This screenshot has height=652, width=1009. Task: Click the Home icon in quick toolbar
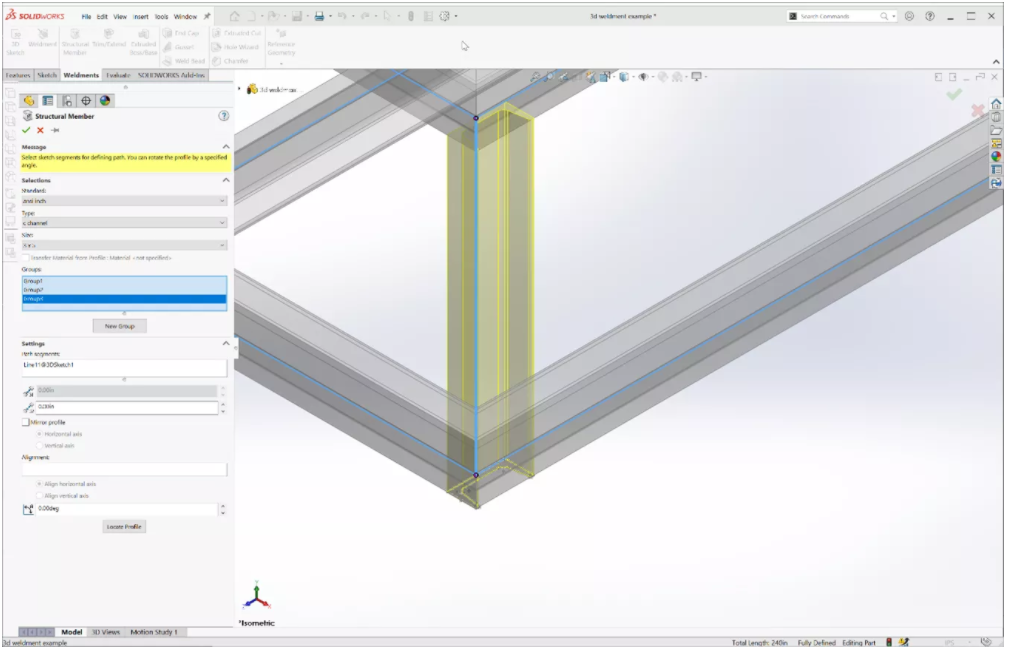pyautogui.click(x=234, y=16)
